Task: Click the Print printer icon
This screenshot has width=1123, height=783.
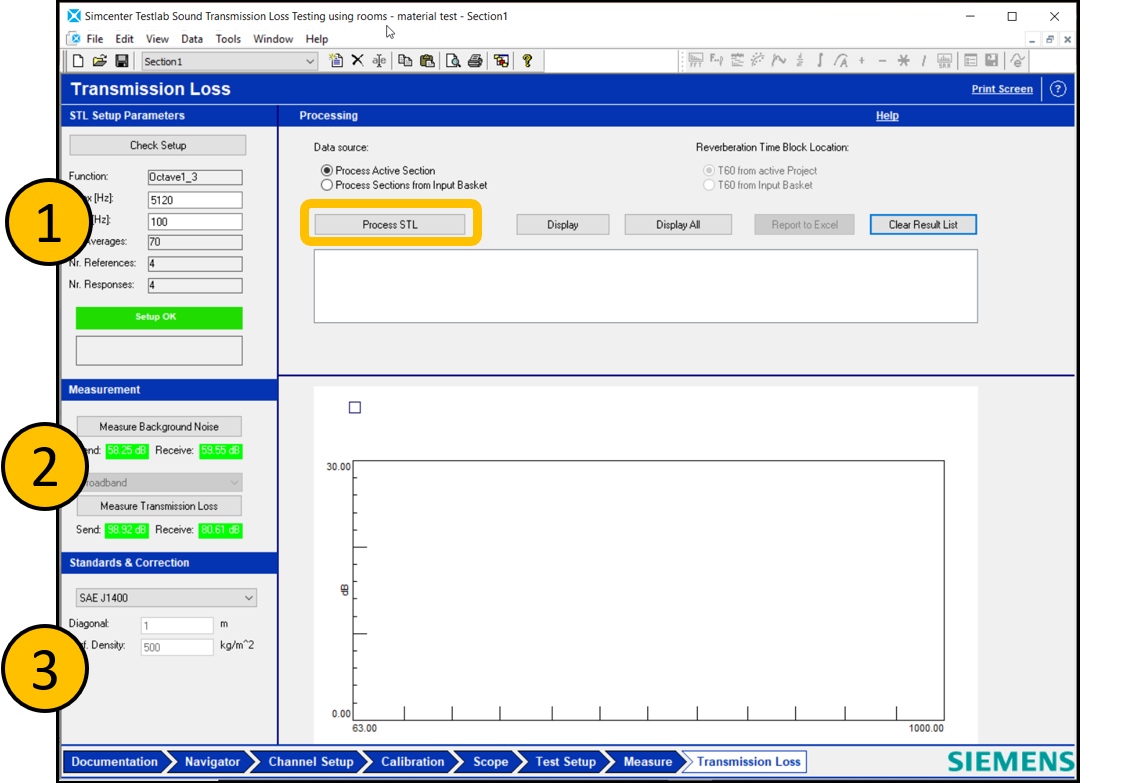Action: point(475,61)
